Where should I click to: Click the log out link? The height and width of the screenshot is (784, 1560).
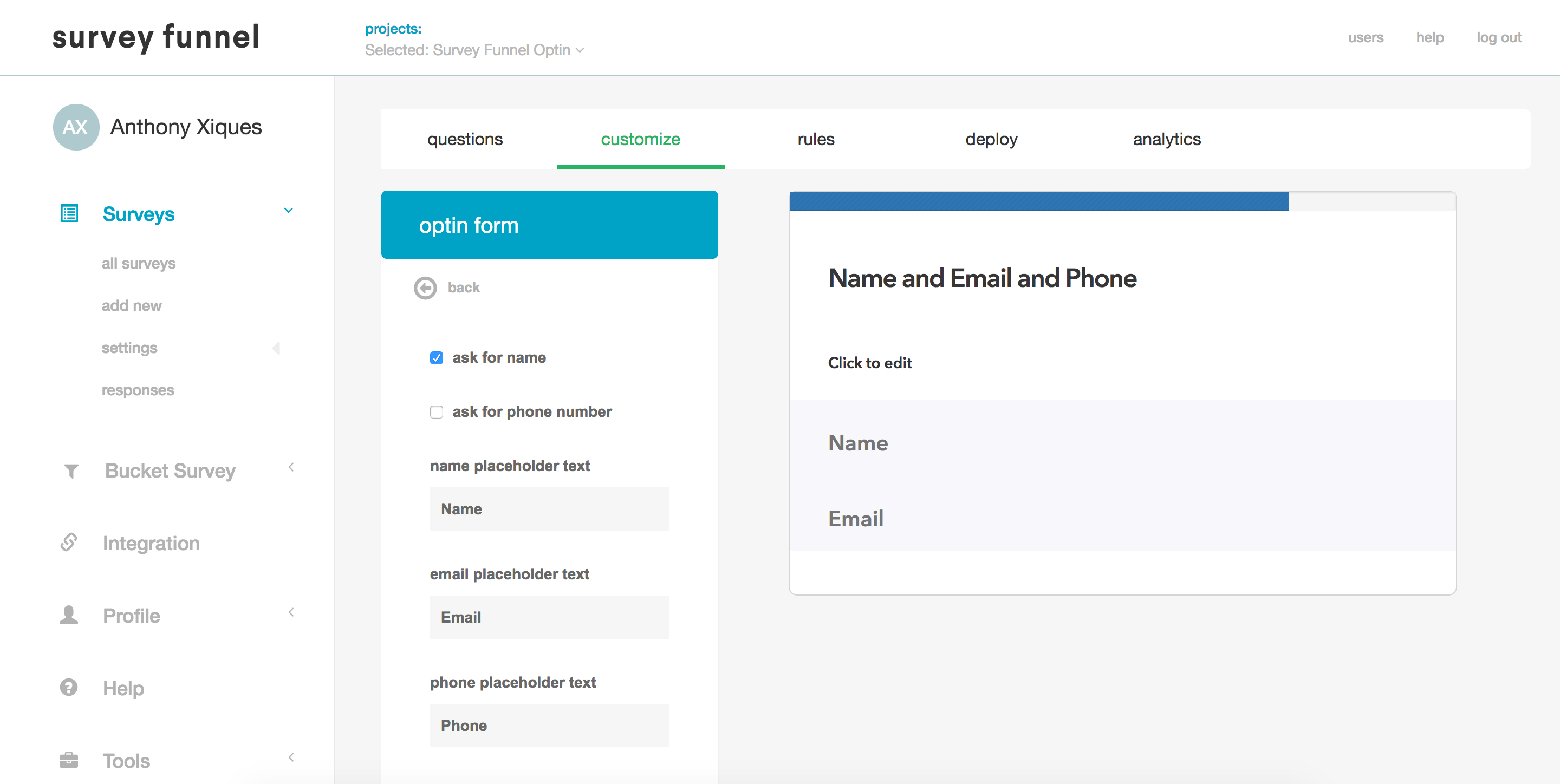click(1498, 37)
